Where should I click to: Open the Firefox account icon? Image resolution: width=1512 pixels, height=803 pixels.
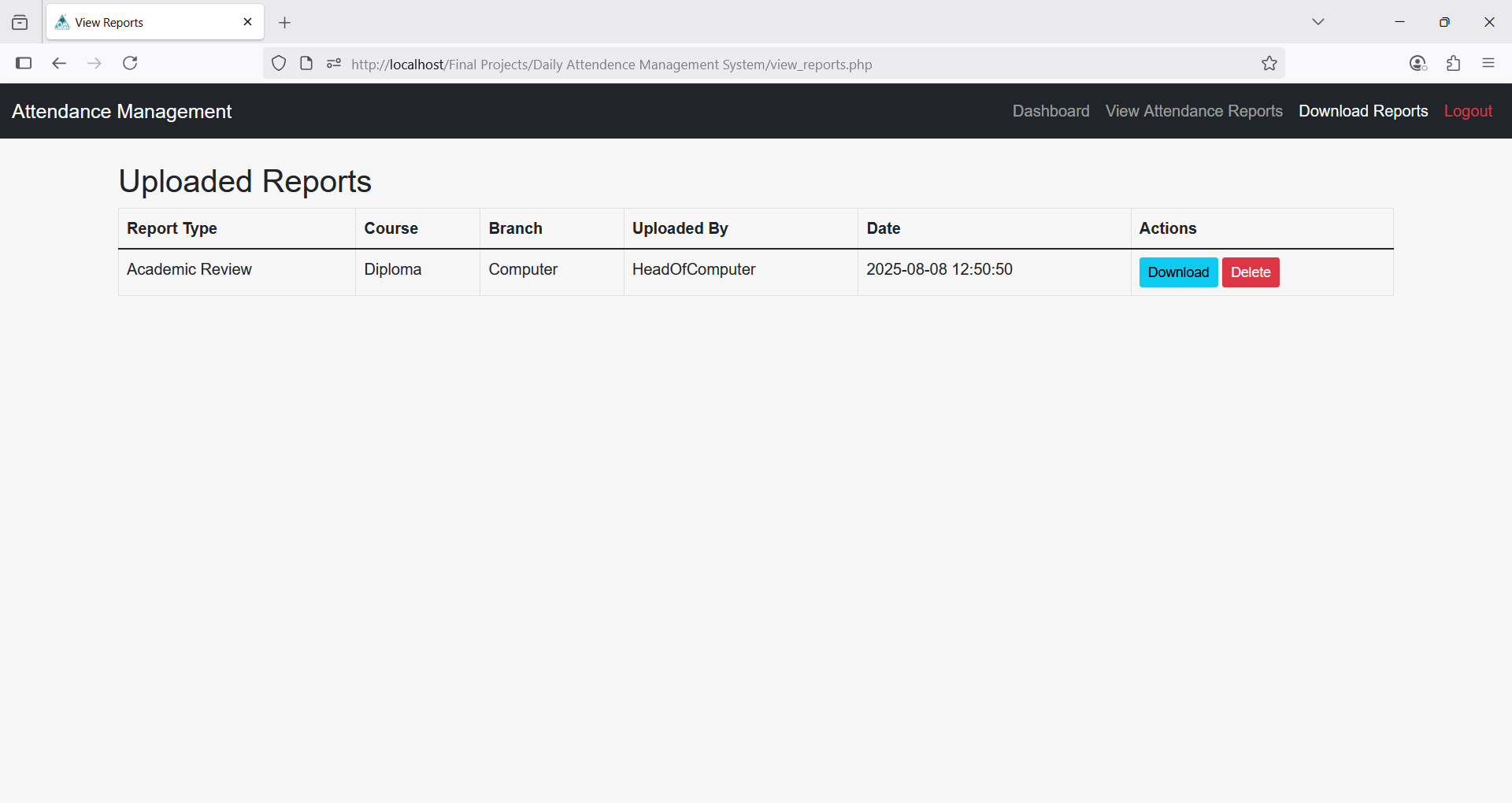pos(1417,64)
